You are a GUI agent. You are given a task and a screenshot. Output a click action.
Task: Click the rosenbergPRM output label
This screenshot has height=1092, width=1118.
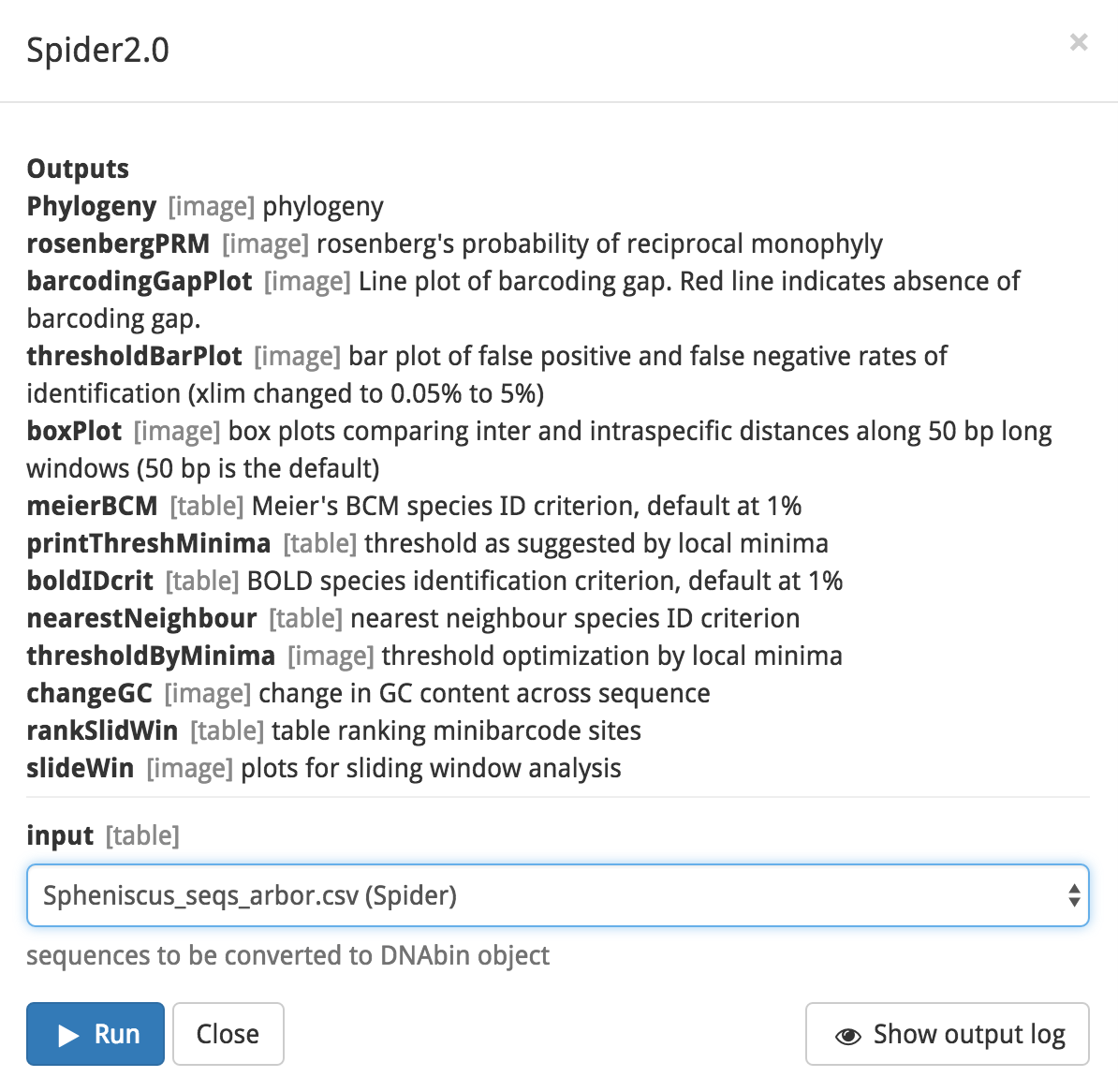(118, 243)
